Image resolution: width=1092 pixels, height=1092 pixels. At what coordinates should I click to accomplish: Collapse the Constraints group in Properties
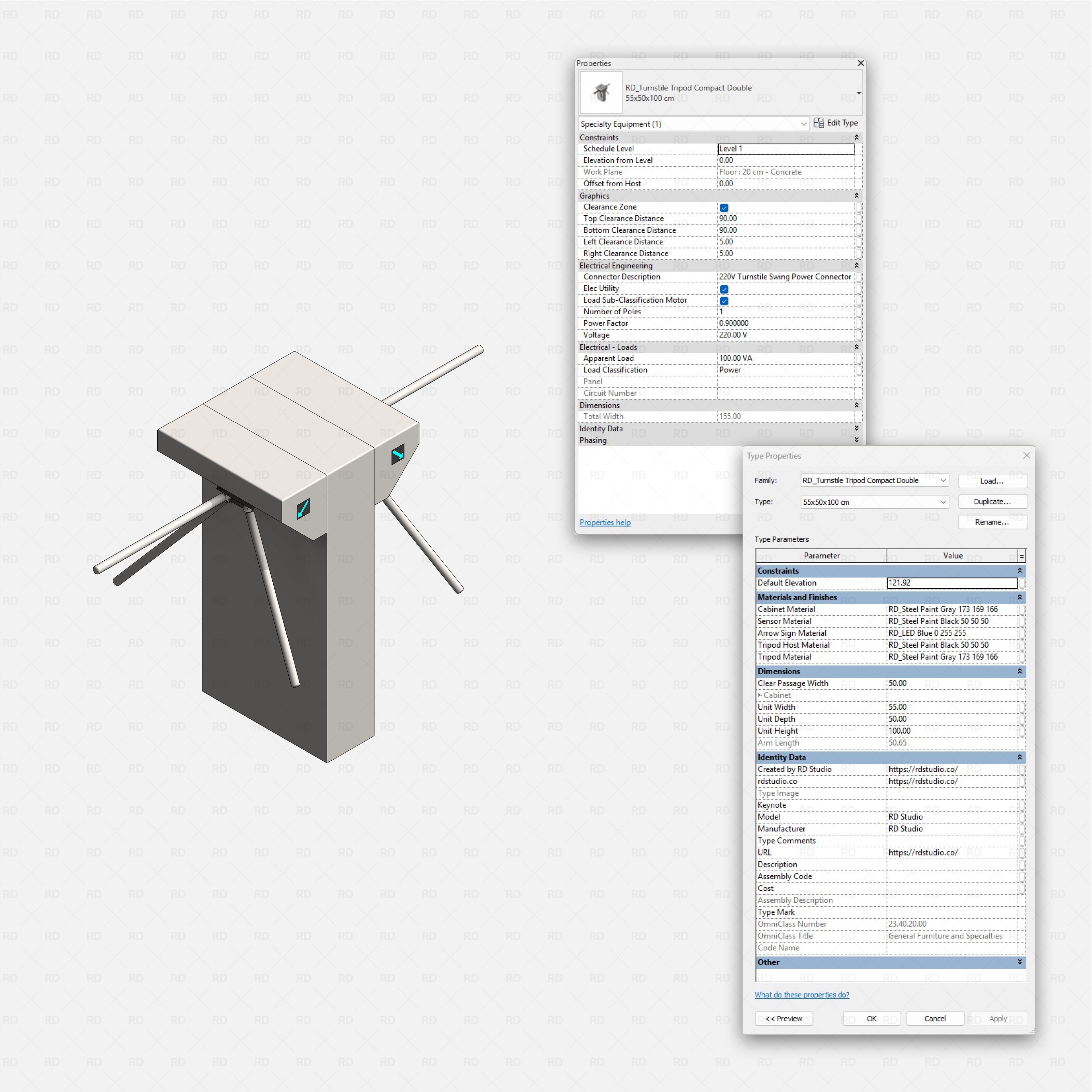(x=856, y=137)
